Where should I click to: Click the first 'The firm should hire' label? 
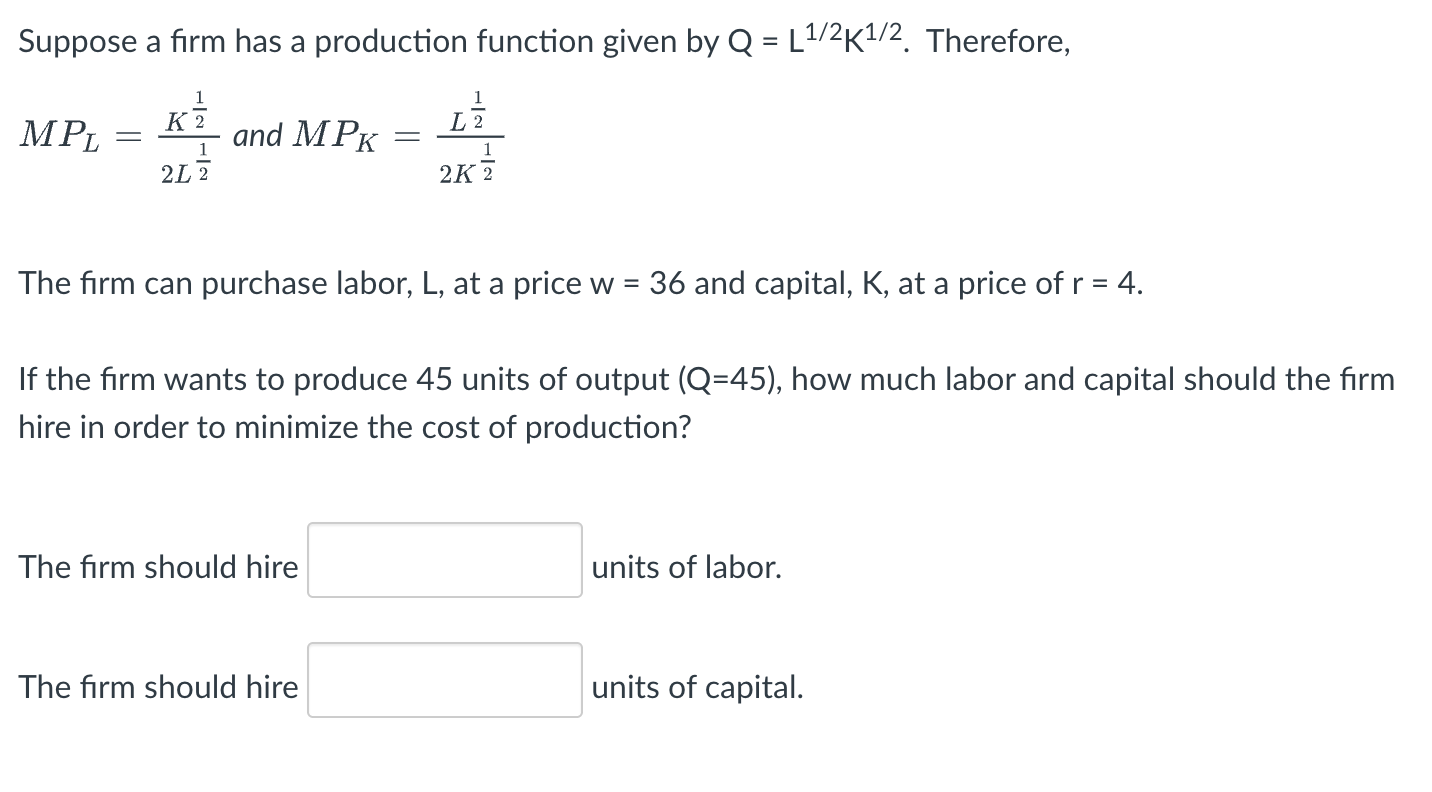click(x=158, y=567)
